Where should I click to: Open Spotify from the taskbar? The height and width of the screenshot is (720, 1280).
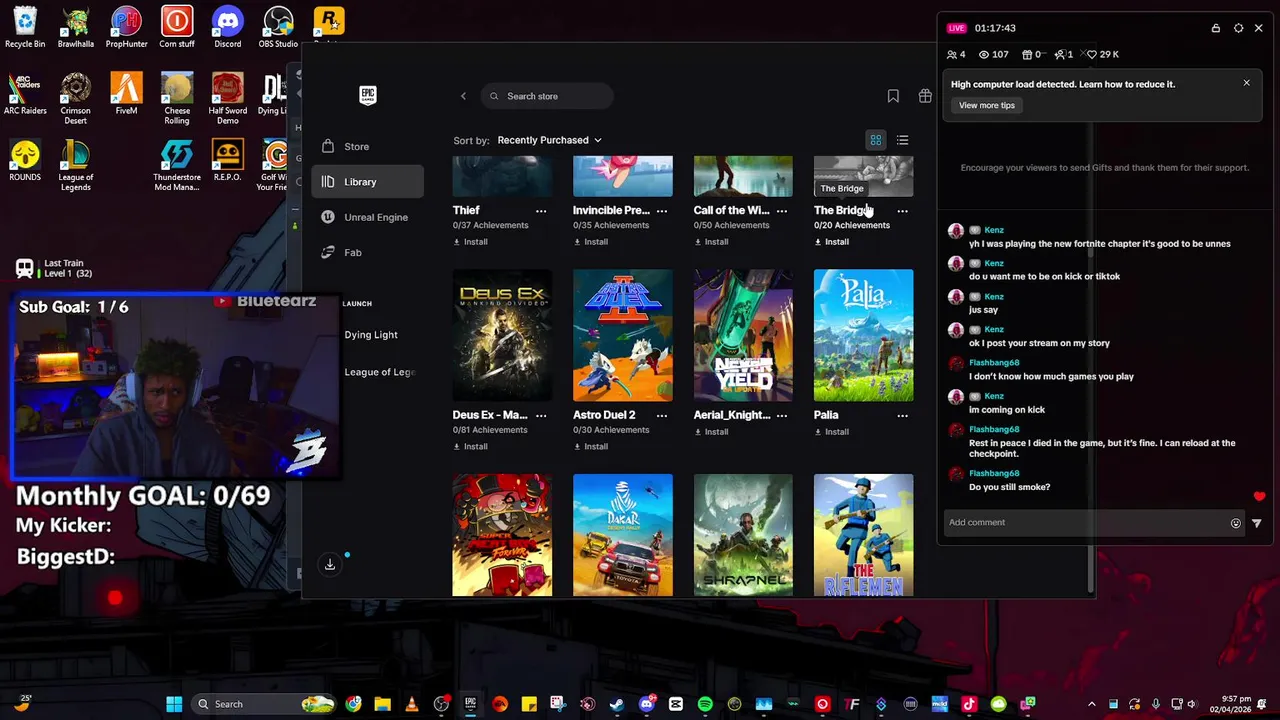pos(705,704)
